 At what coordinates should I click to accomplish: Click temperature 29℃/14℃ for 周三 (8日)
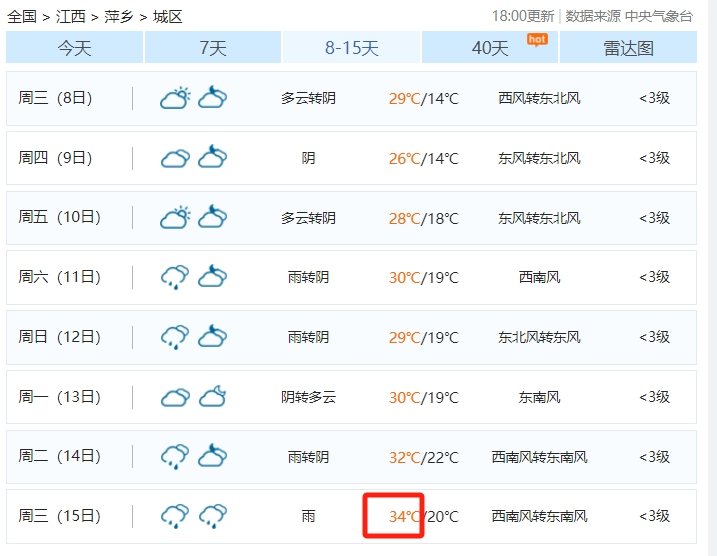point(423,98)
